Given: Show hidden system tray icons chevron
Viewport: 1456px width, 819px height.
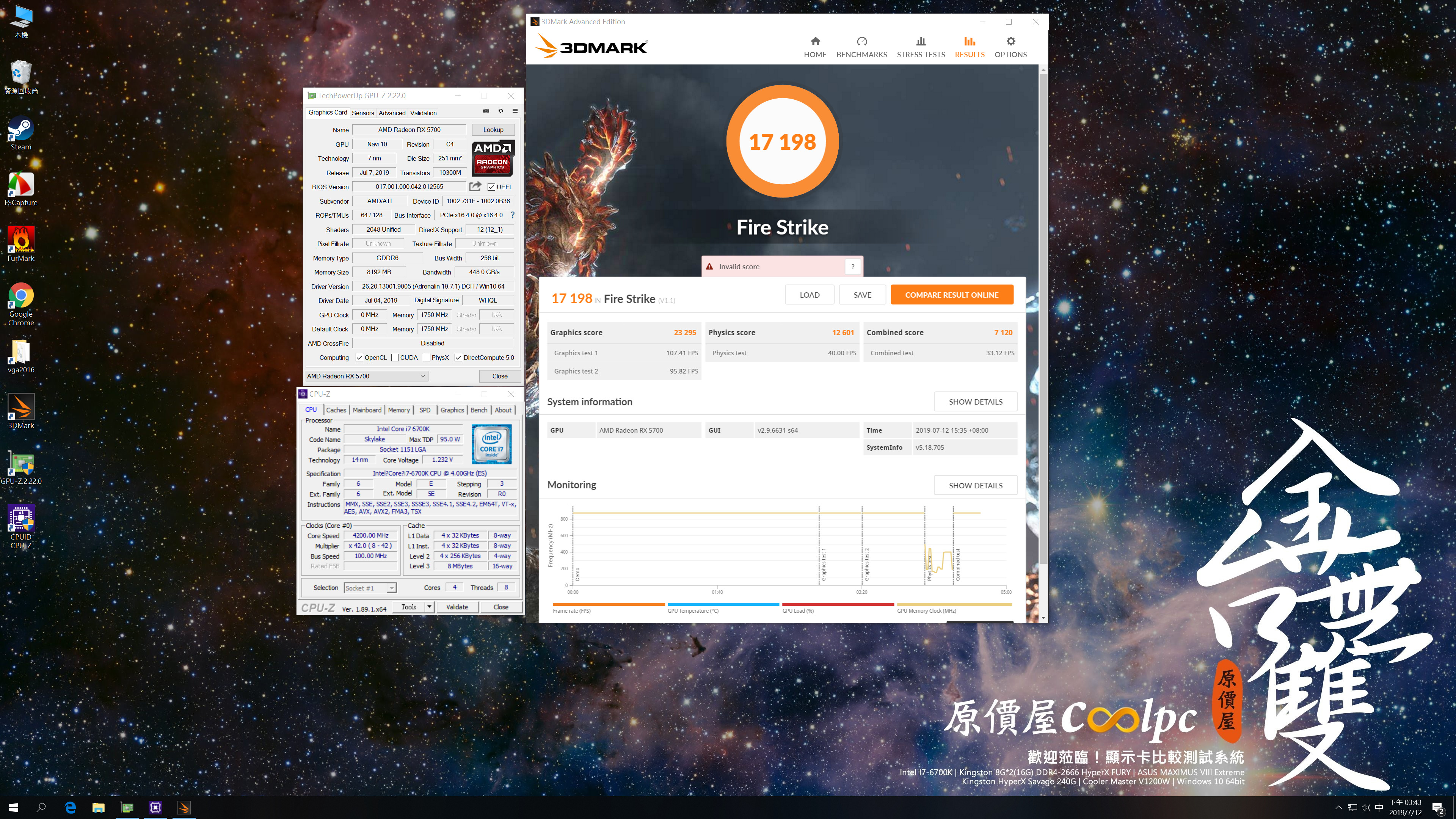Looking at the screenshot, I should point(1338,808).
